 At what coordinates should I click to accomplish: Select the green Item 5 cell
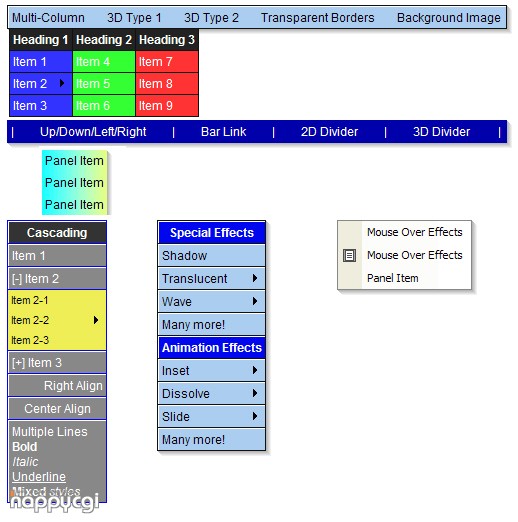(x=104, y=84)
